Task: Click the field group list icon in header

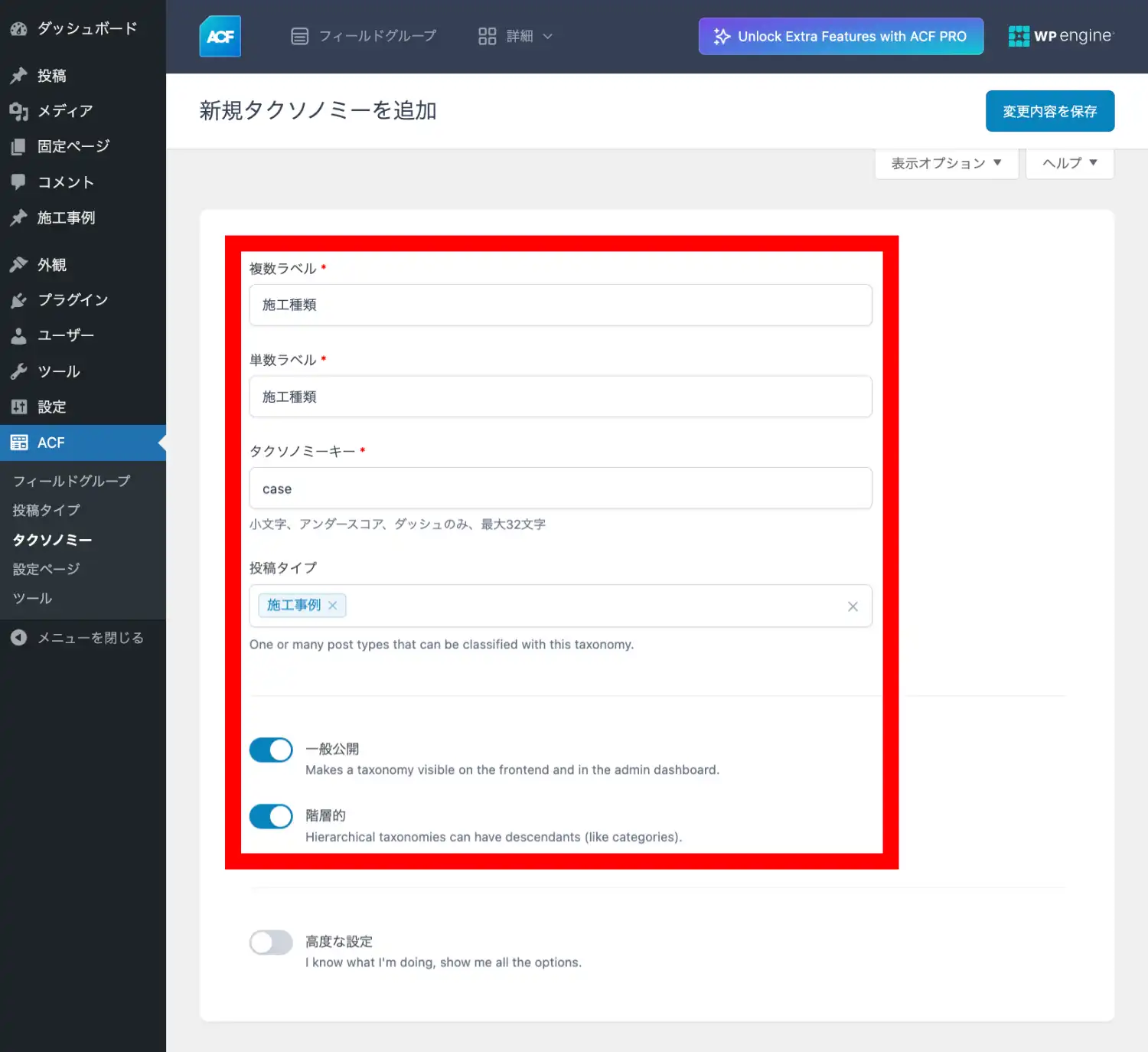Action: pos(300,36)
